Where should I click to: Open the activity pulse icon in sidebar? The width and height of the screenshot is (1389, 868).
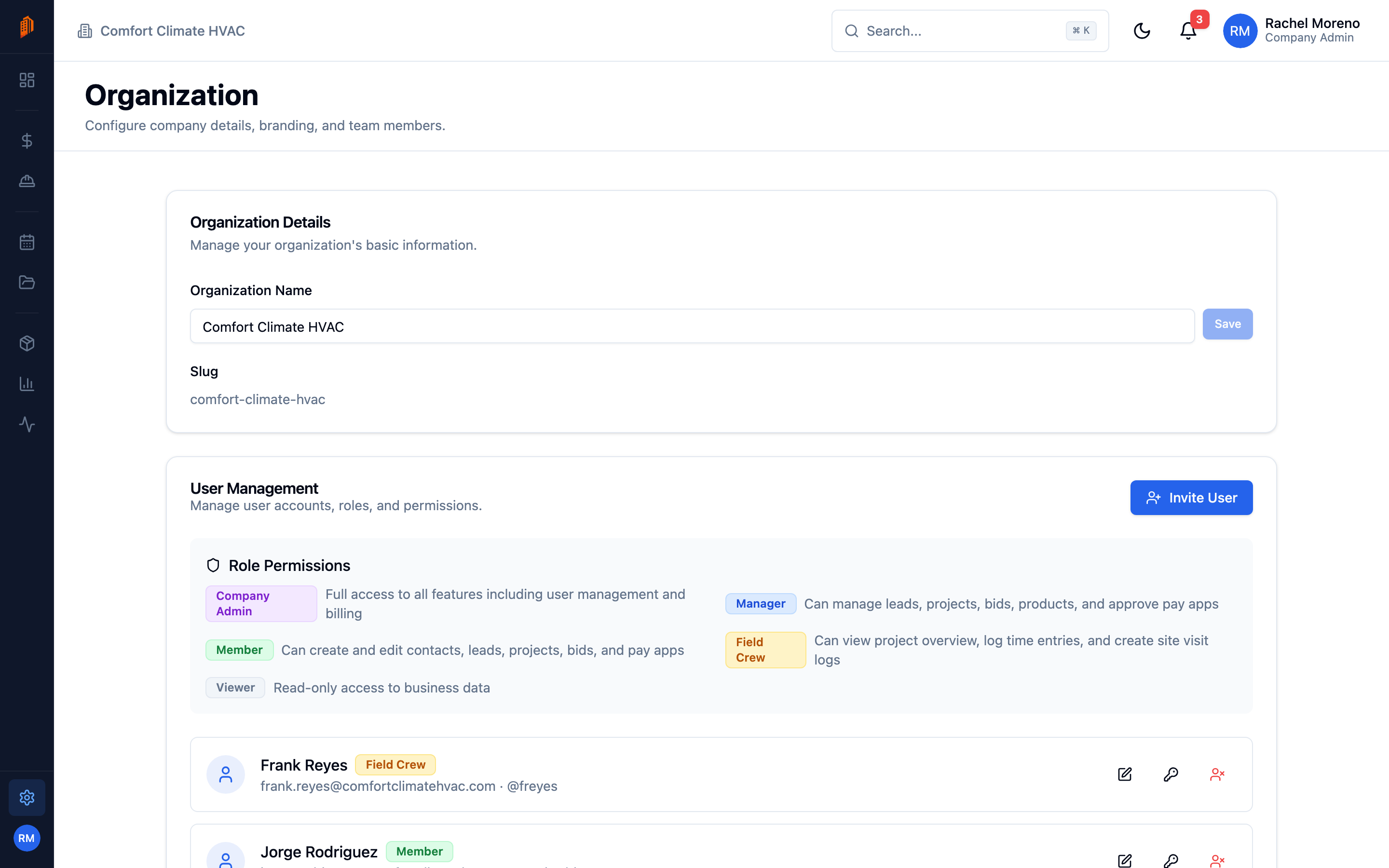click(x=27, y=424)
